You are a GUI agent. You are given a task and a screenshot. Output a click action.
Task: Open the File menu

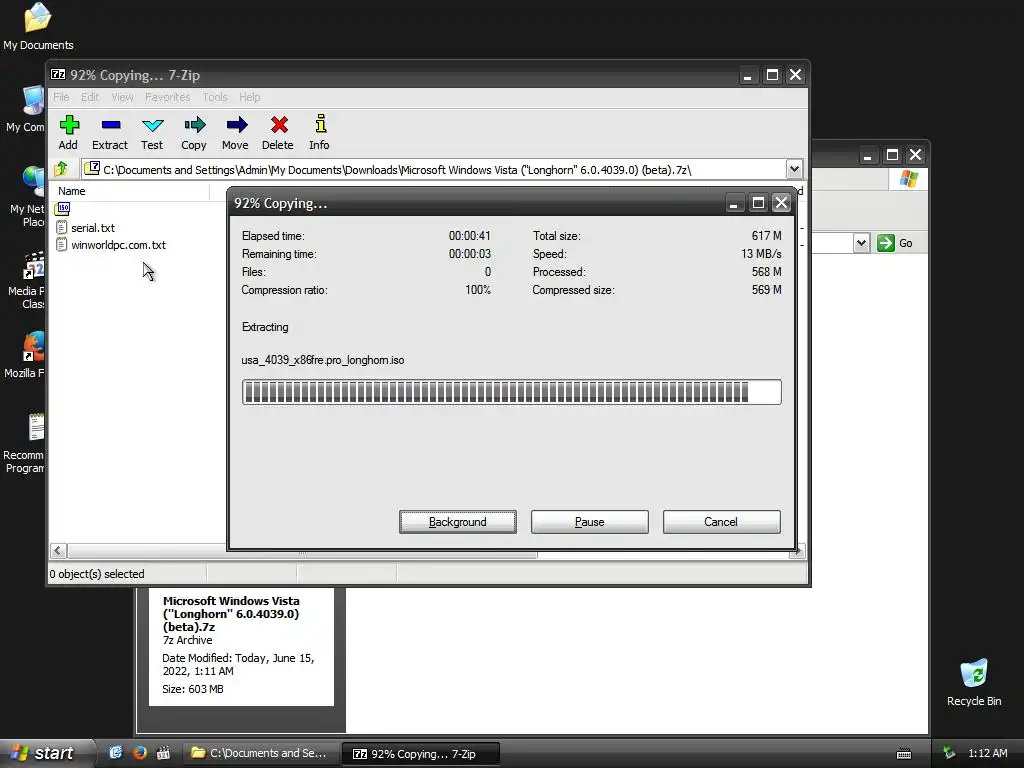tap(61, 97)
